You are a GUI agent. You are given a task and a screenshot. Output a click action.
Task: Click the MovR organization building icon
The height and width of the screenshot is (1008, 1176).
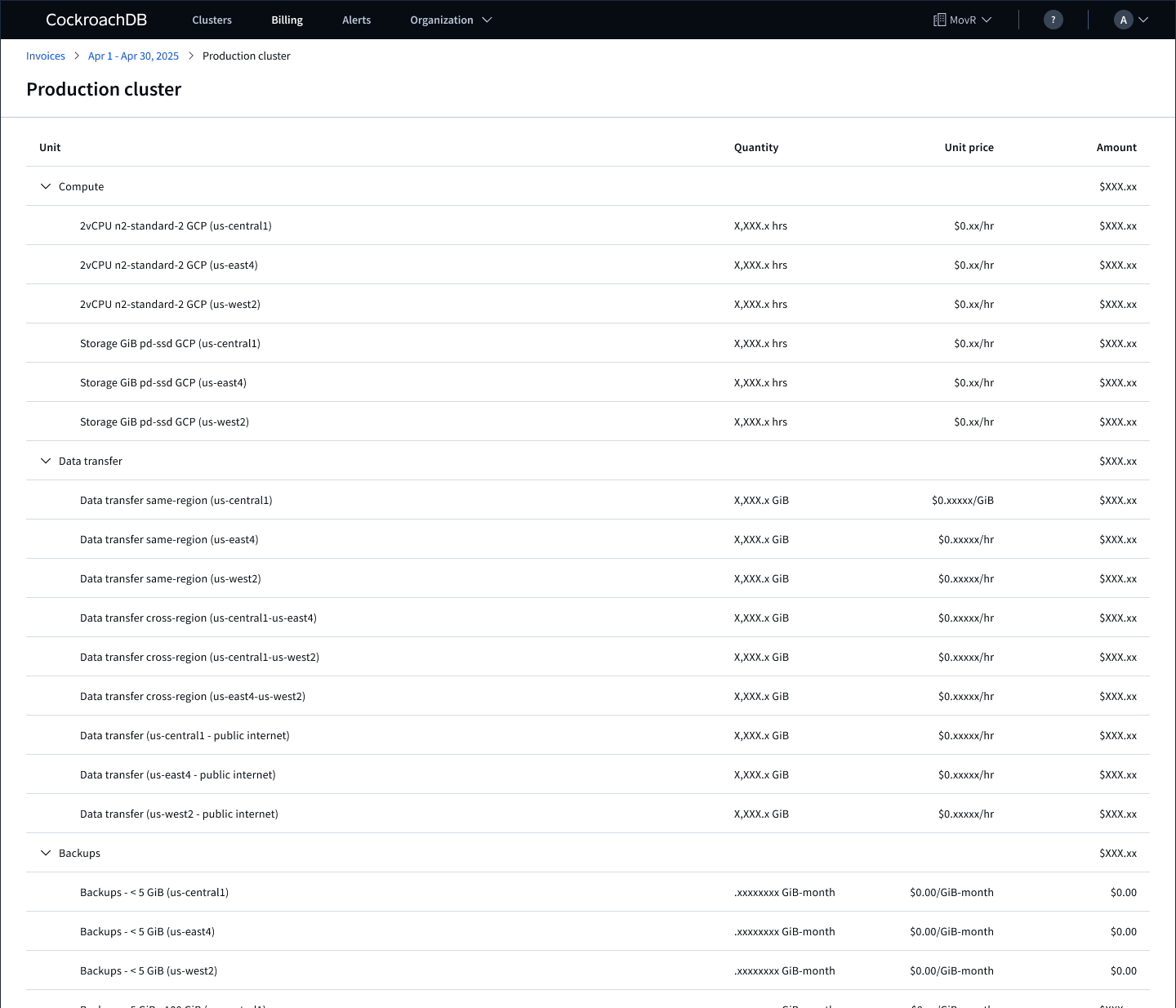point(939,20)
